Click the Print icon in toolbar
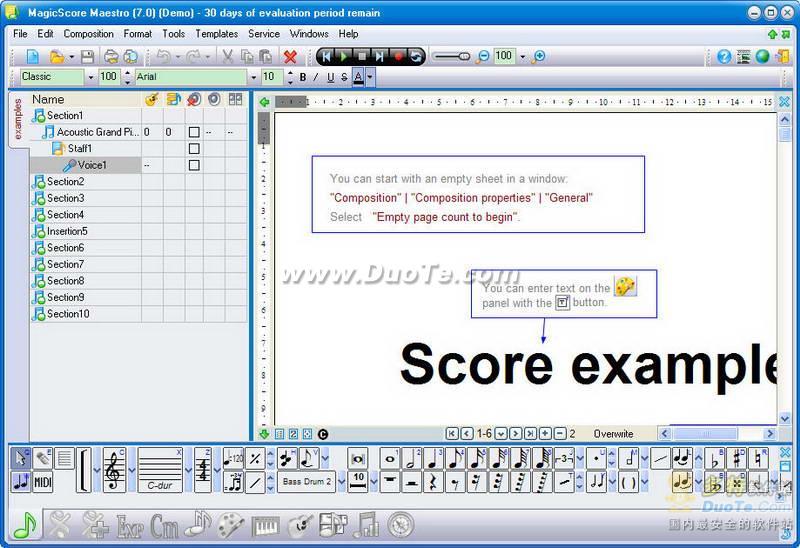 (x=111, y=56)
